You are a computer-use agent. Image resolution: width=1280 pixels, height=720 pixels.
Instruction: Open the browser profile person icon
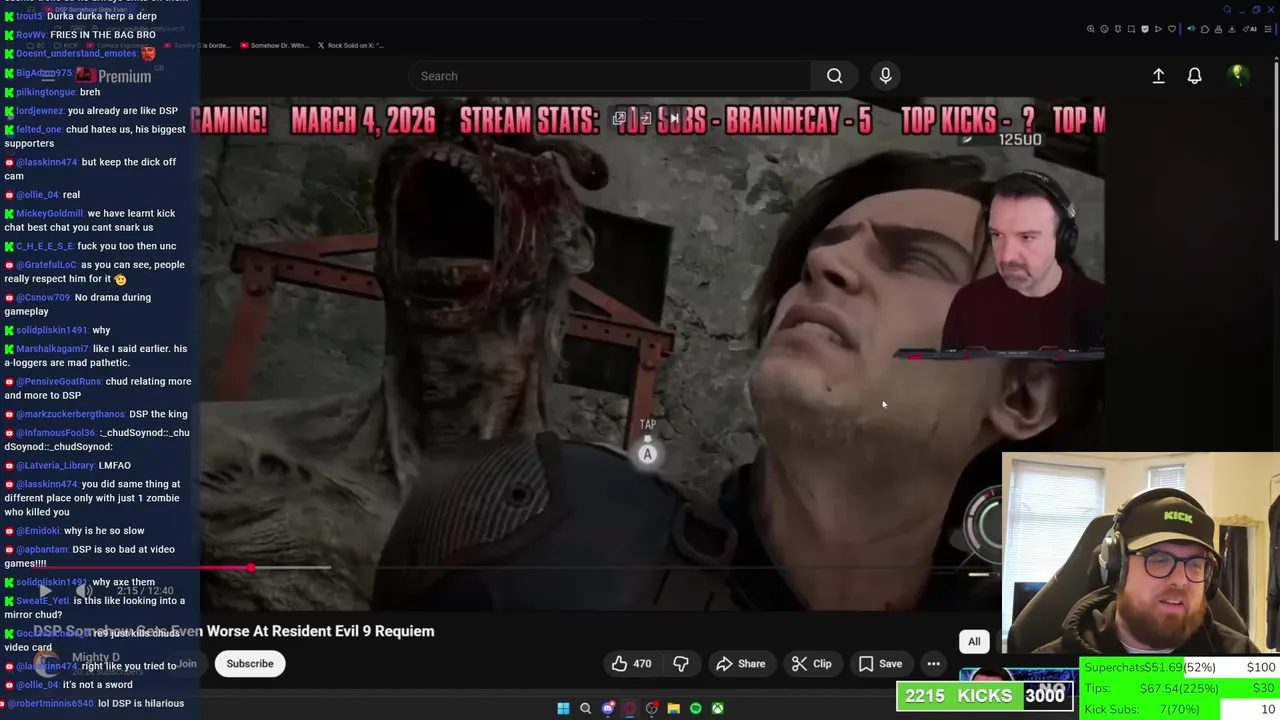[x=1218, y=29]
